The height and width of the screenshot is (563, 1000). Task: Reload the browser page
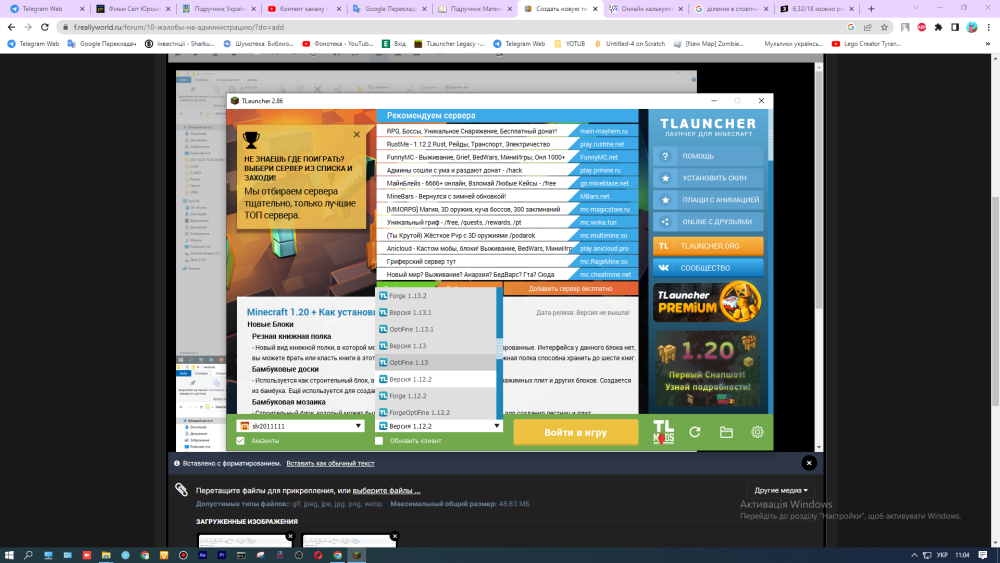pos(45,27)
